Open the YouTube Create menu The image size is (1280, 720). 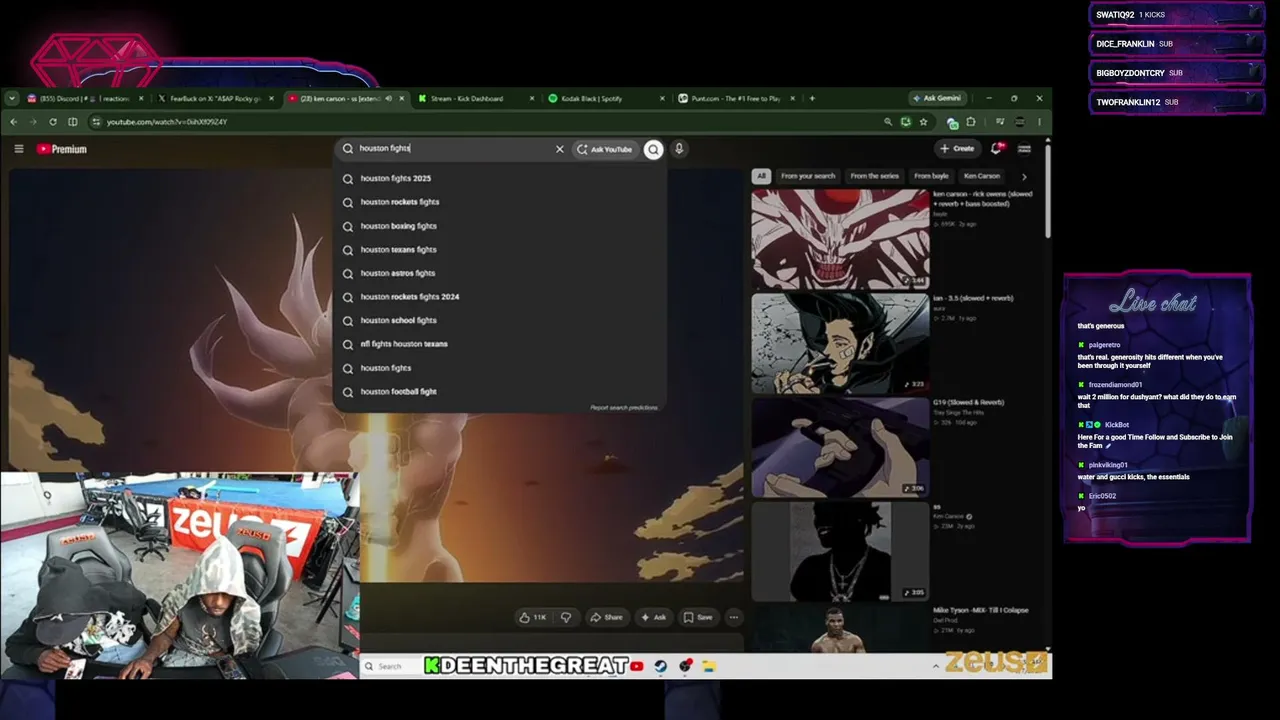coord(957,149)
